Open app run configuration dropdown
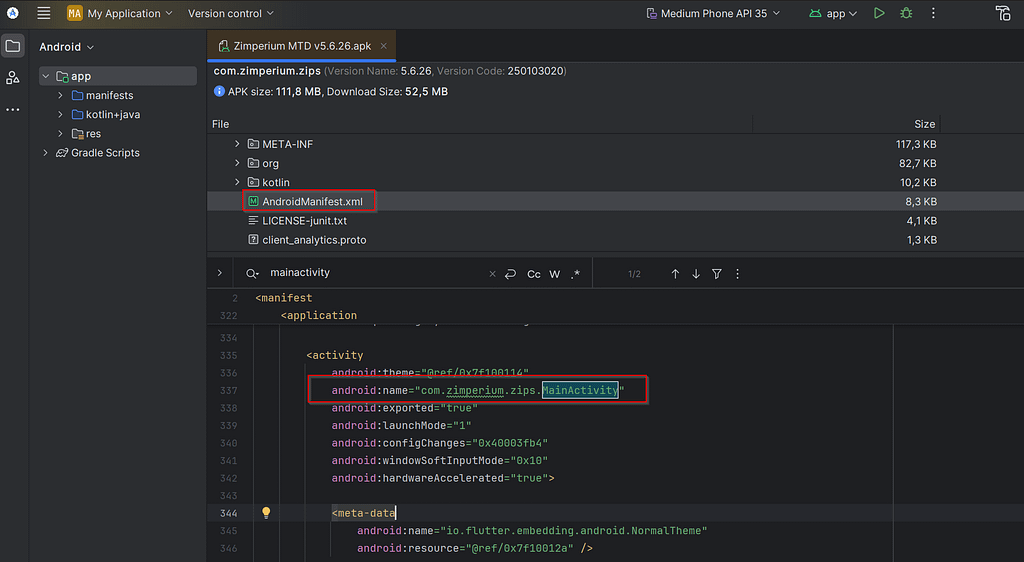 click(x=833, y=13)
